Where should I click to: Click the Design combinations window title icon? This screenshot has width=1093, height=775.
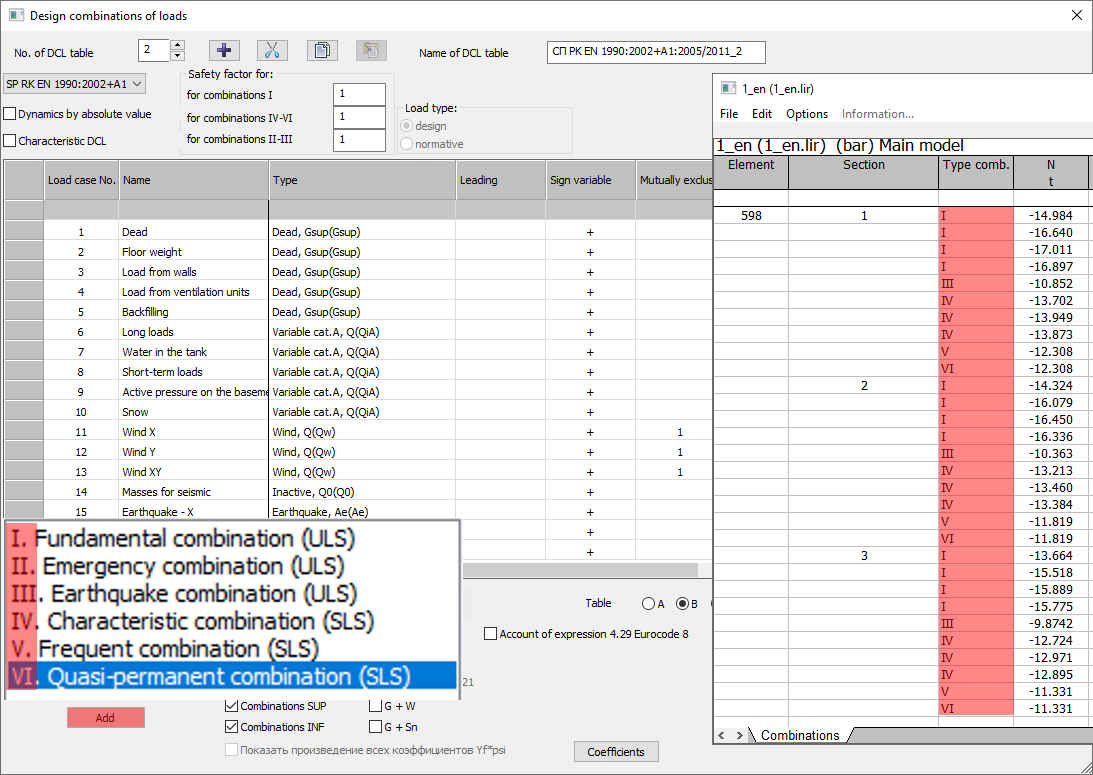(16, 16)
